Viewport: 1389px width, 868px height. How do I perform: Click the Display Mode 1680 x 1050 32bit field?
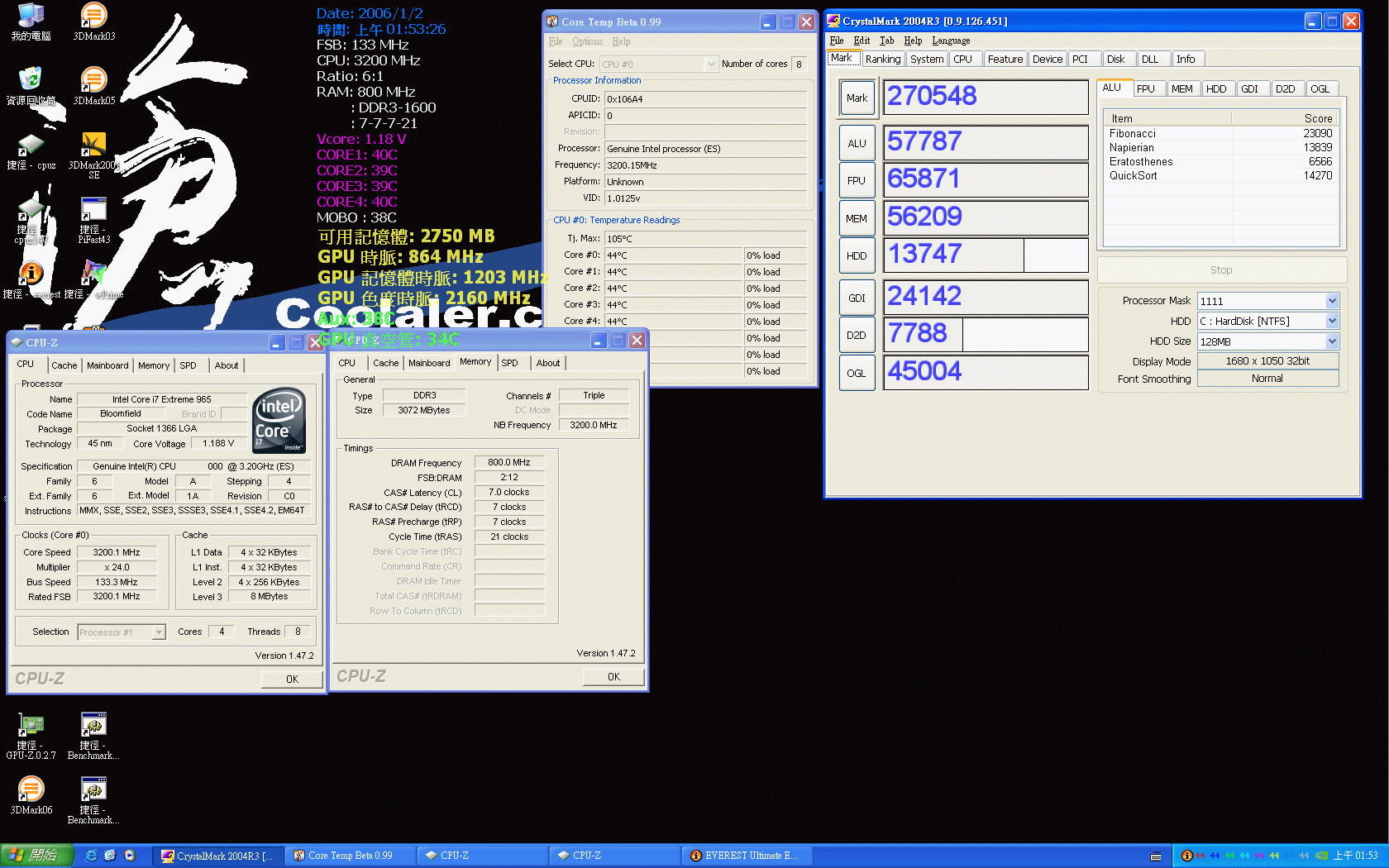point(1267,361)
